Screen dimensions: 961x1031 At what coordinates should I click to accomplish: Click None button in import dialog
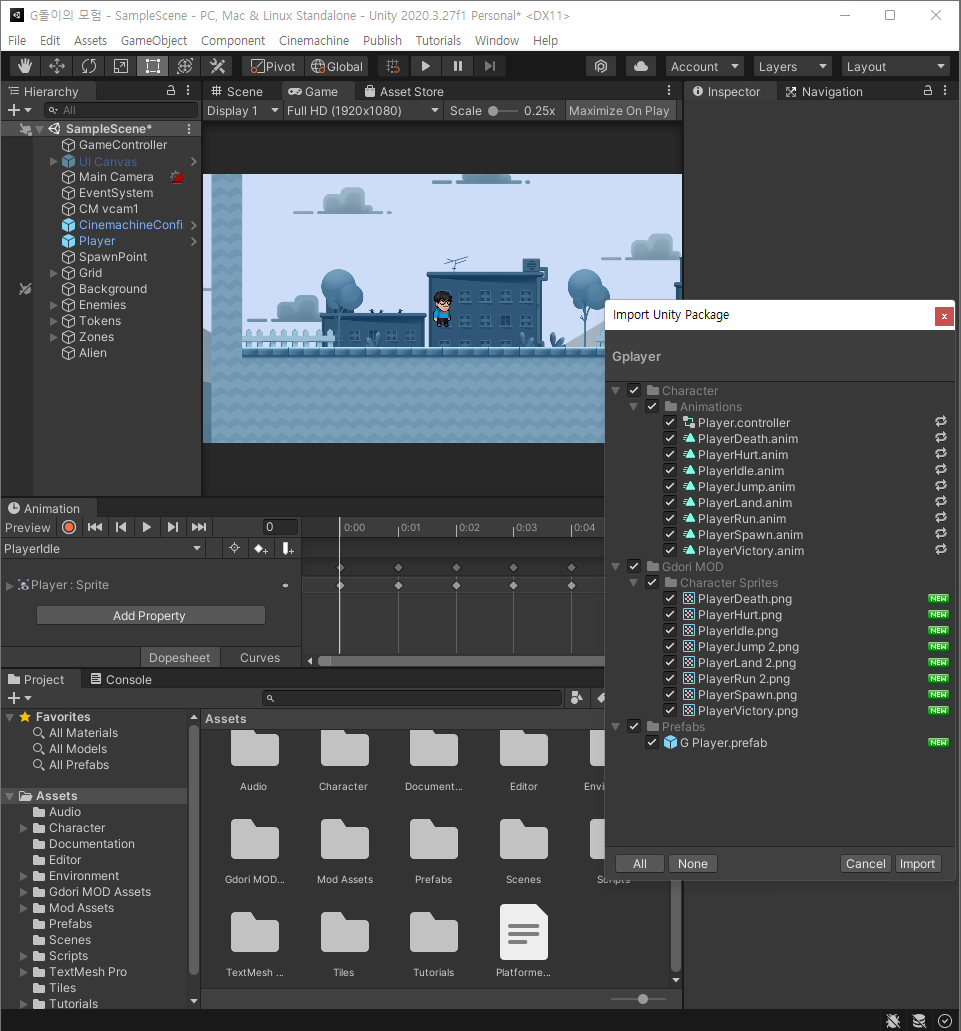(x=693, y=863)
